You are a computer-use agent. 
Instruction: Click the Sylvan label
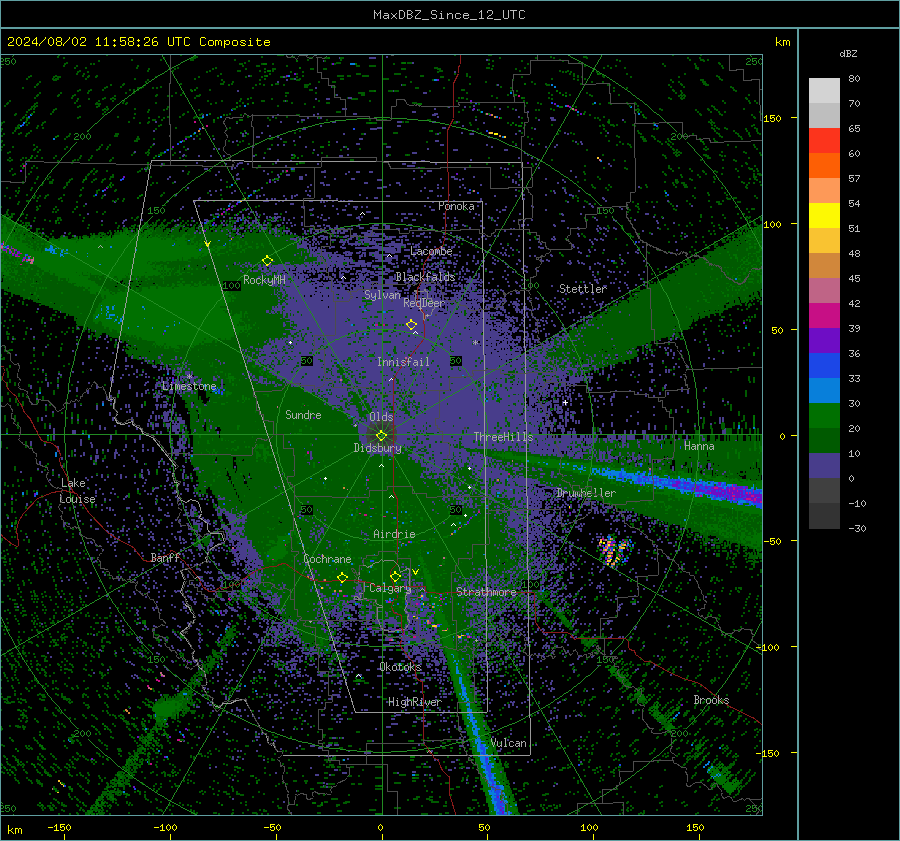click(382, 295)
